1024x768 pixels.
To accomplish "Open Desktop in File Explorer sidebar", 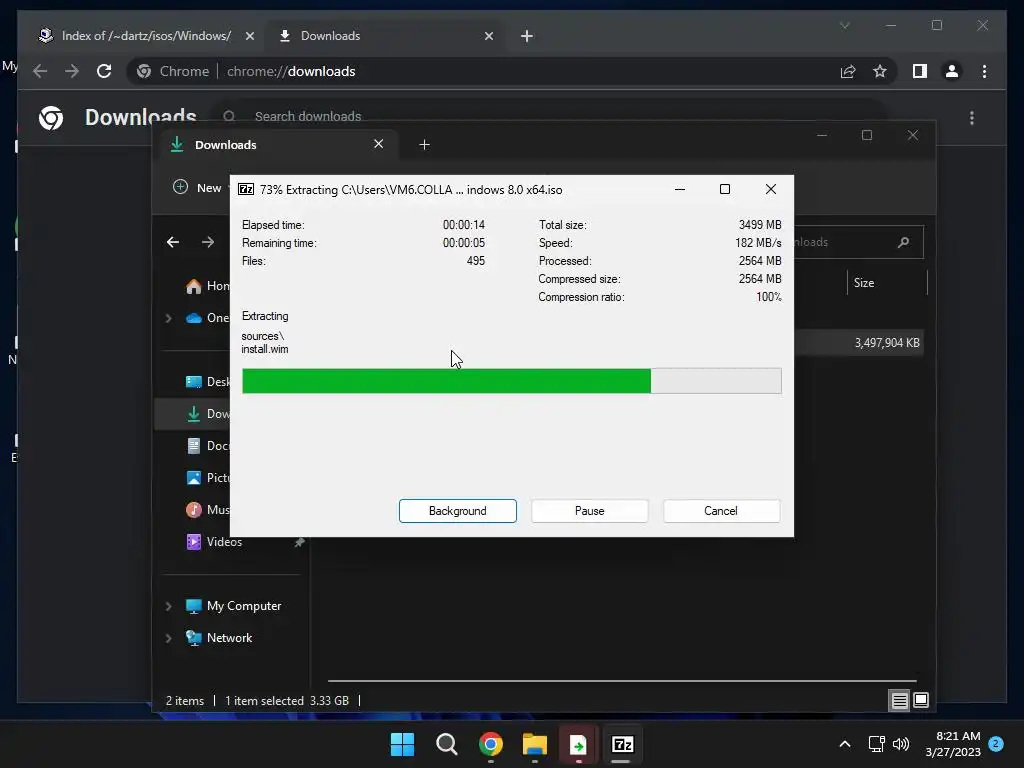I will [x=208, y=382].
